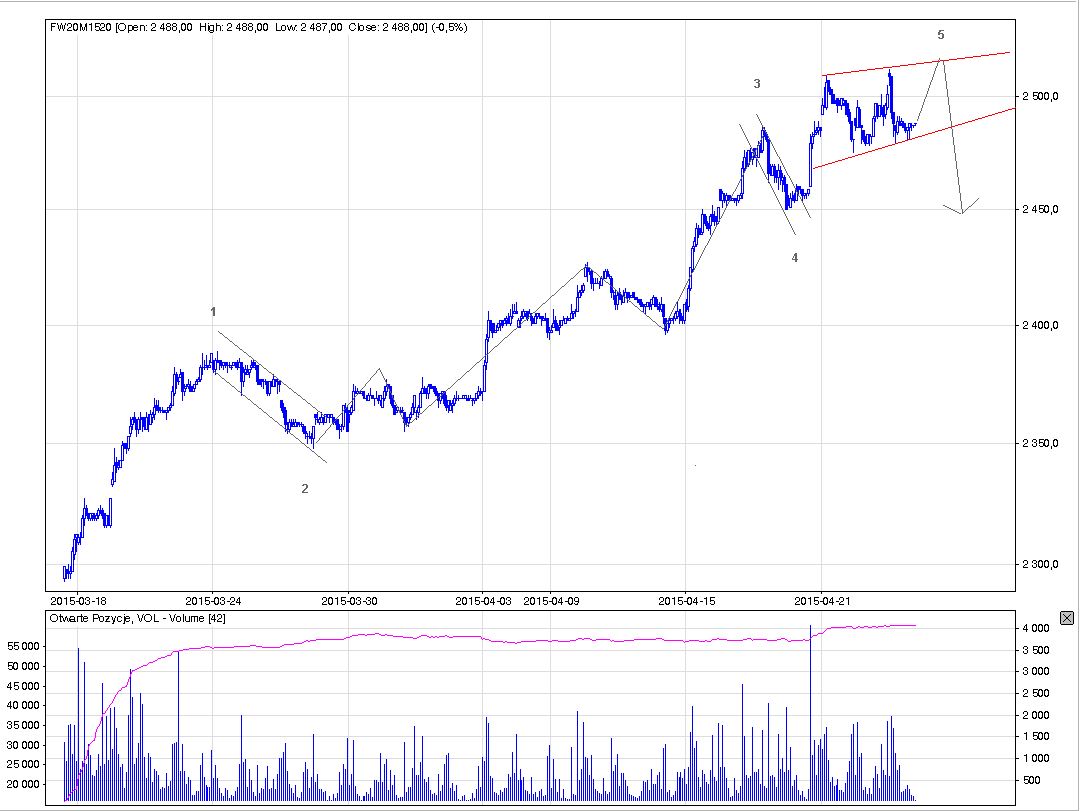Close the volume indicator panel with the X button
The image size is (1081, 811).
(x=1067, y=617)
